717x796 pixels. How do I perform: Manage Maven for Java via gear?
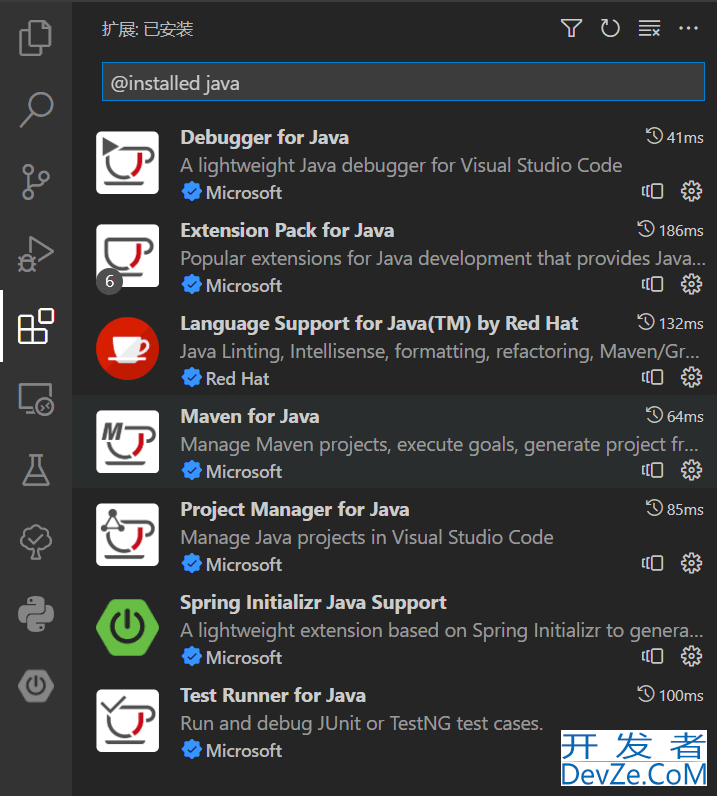pos(691,470)
